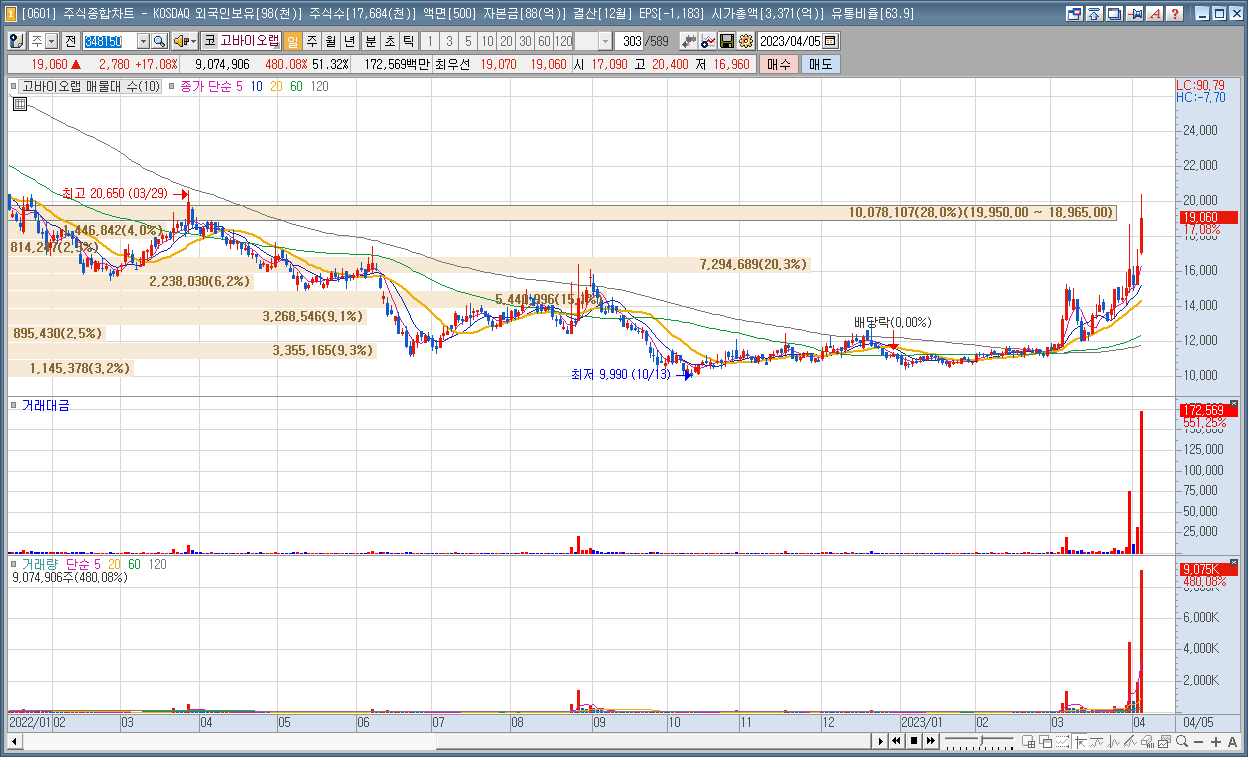Click the data table grid icon on chart

(20, 103)
